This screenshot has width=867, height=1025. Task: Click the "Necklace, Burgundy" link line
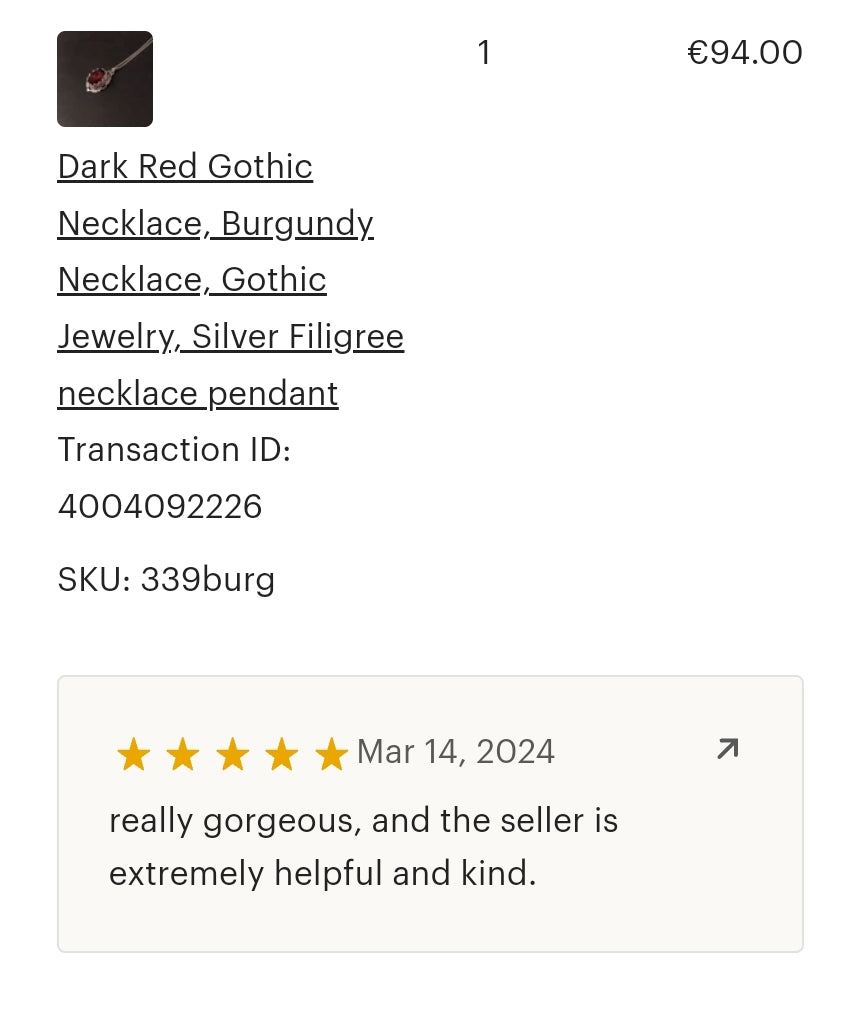tap(215, 223)
